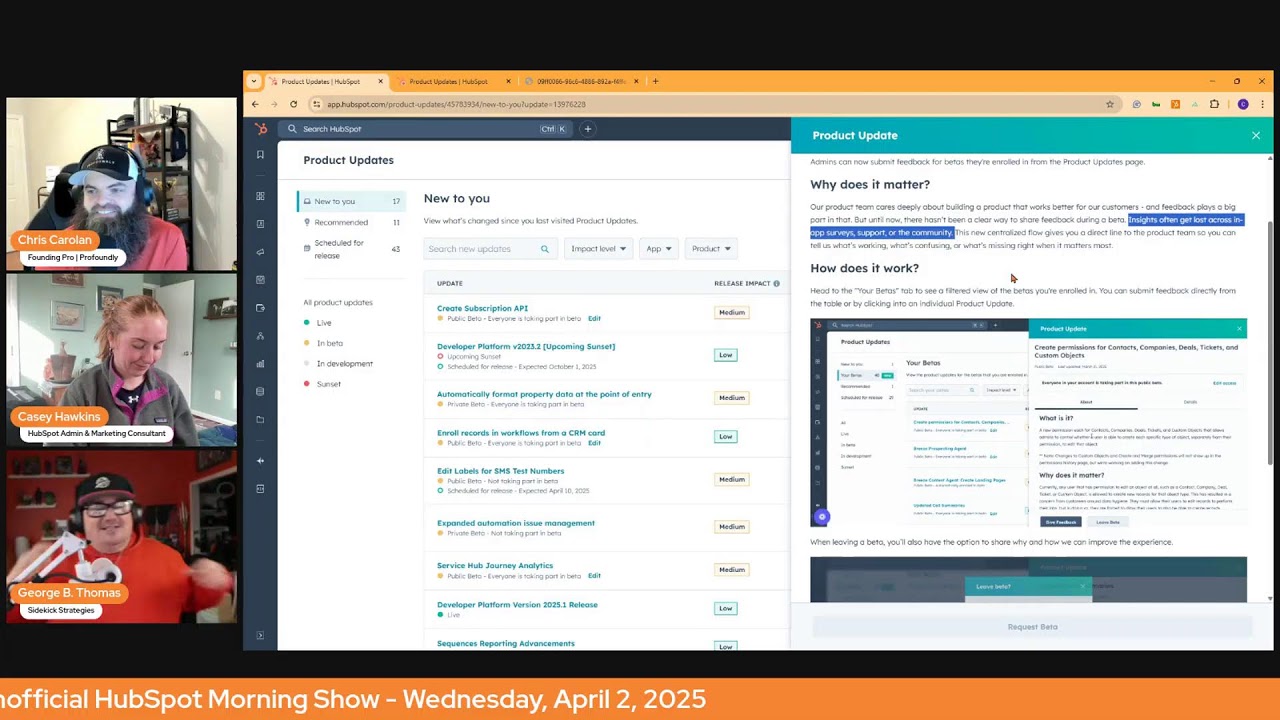1280x720 pixels.
Task: Open the browser three-dot menu
Action: pyautogui.click(x=1262, y=104)
